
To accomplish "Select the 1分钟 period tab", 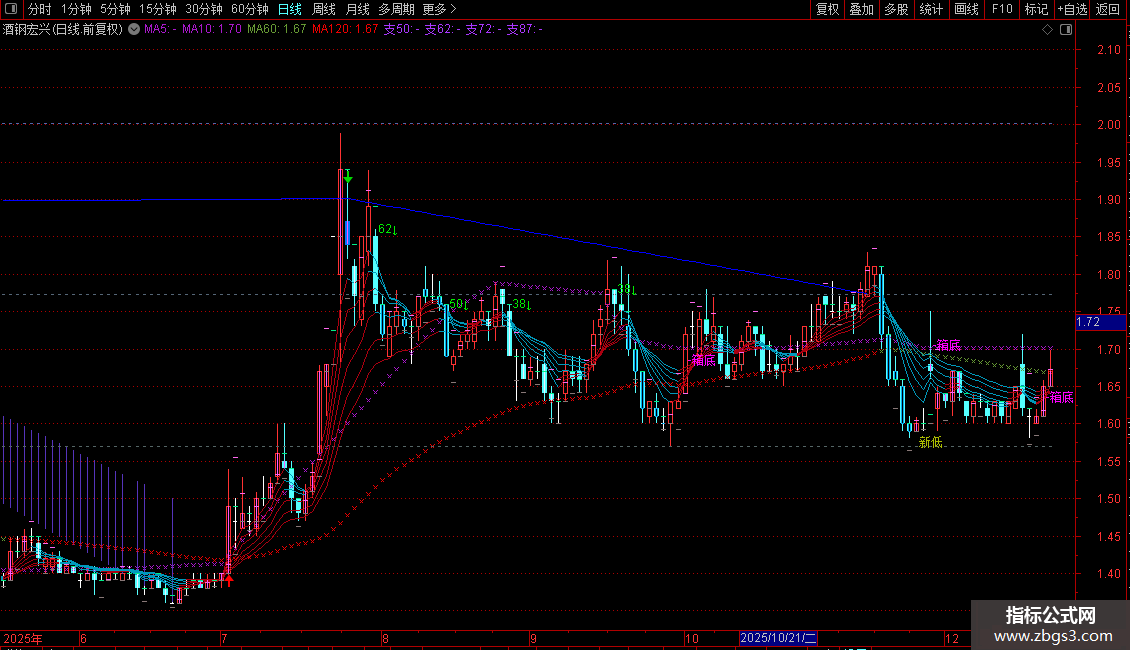I will [x=76, y=9].
